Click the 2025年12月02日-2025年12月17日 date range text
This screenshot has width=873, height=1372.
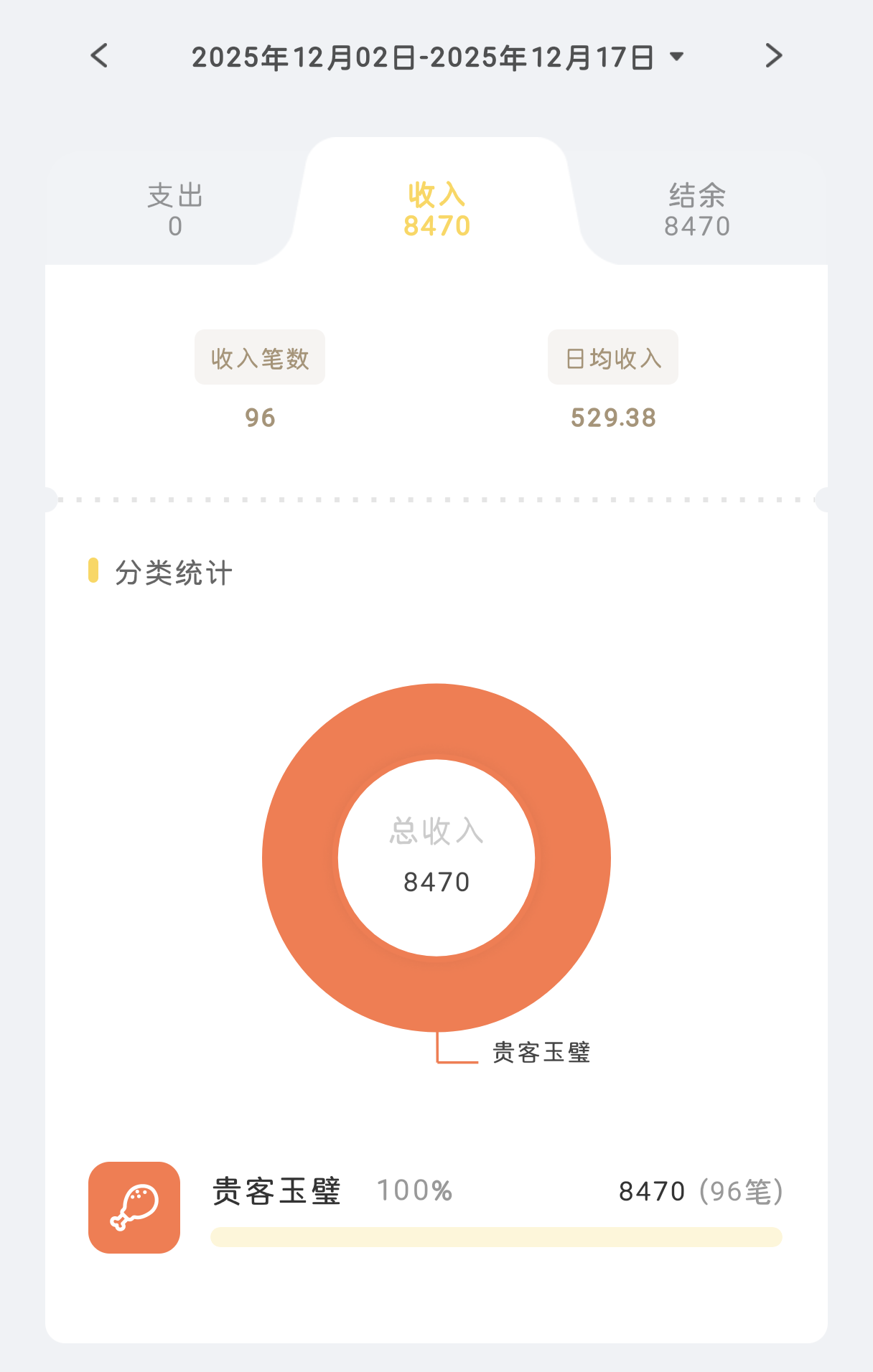click(x=422, y=57)
